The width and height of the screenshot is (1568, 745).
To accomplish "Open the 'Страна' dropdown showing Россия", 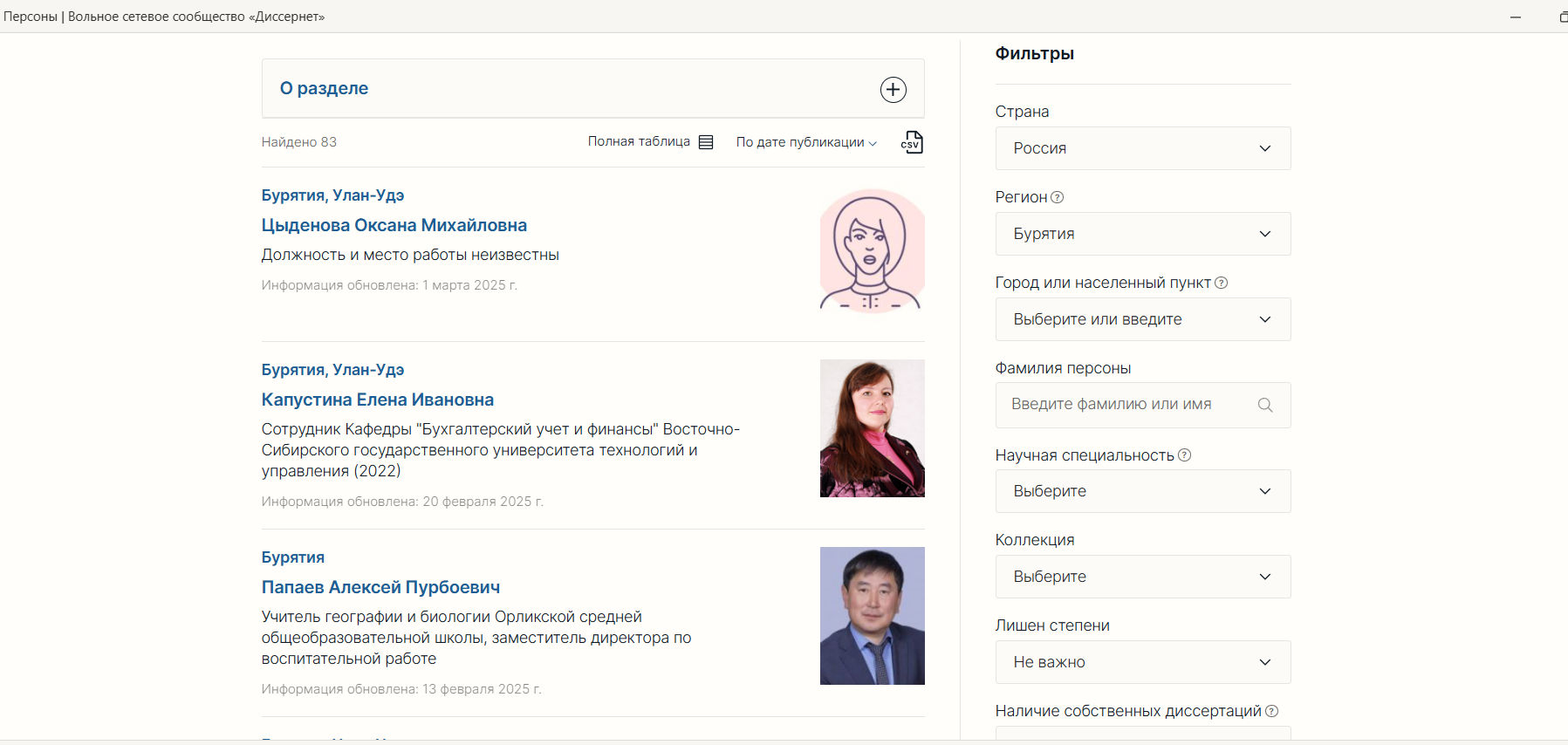I will click(x=1142, y=148).
